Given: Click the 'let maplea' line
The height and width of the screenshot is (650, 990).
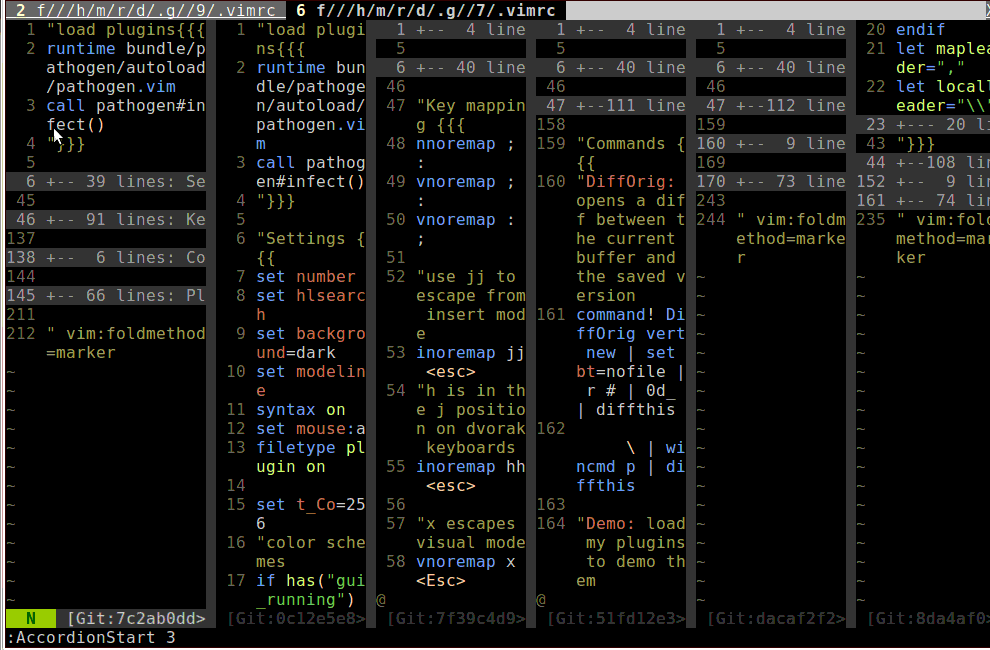Looking at the screenshot, I should [x=943, y=49].
